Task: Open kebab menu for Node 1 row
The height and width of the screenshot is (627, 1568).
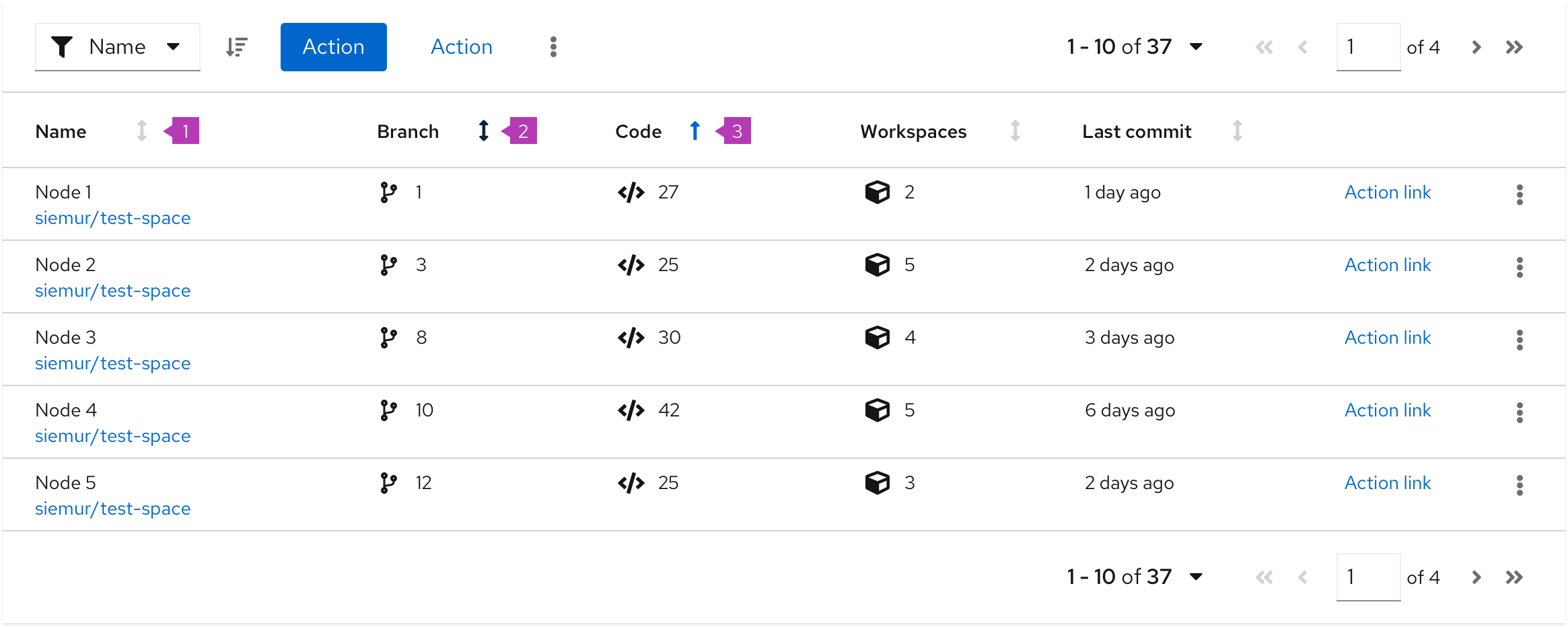Action: [x=1520, y=194]
